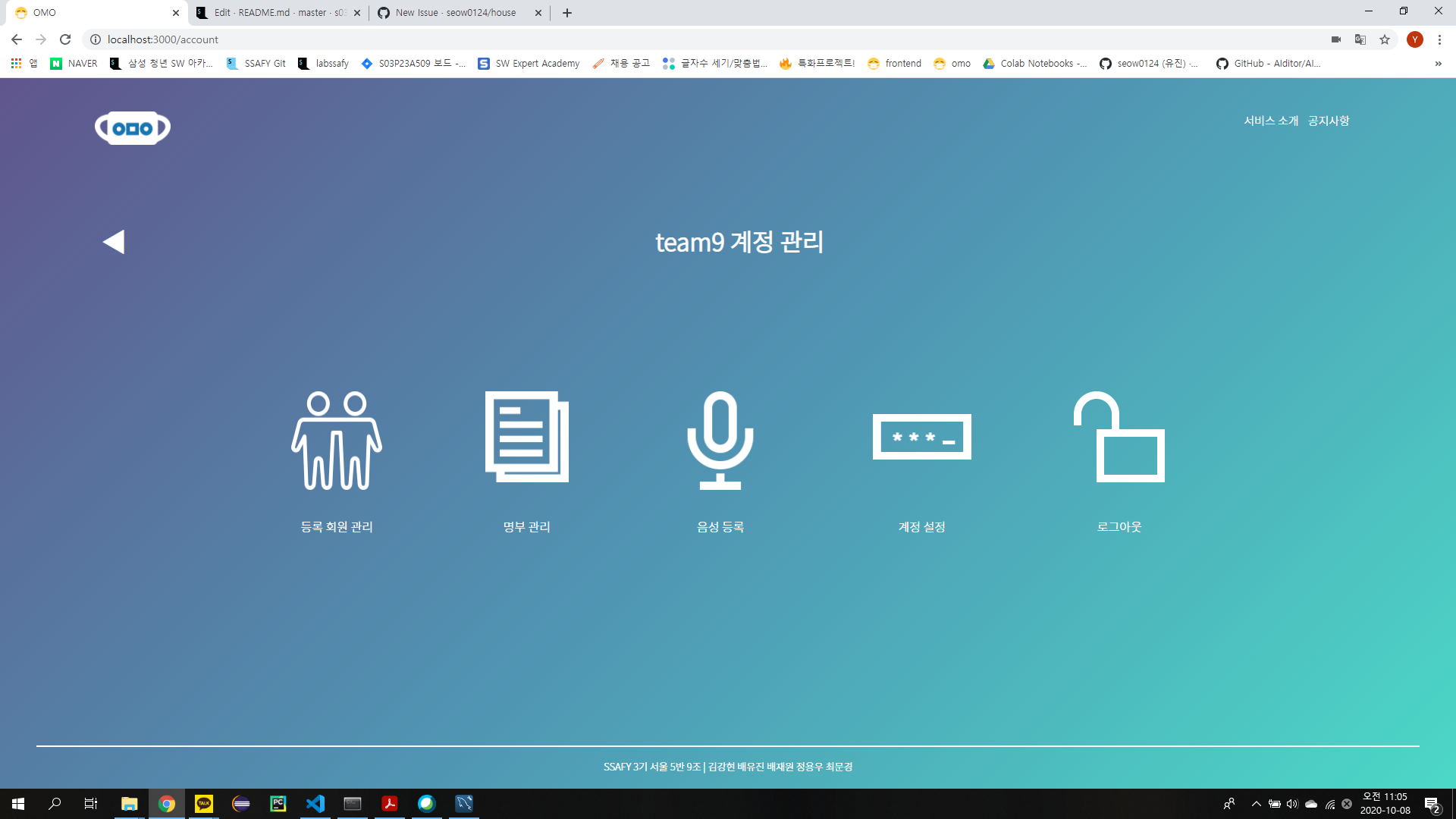Screen dimensions: 1456x819
Task: Bookmark this page with the star icon
Action: click(x=1385, y=39)
